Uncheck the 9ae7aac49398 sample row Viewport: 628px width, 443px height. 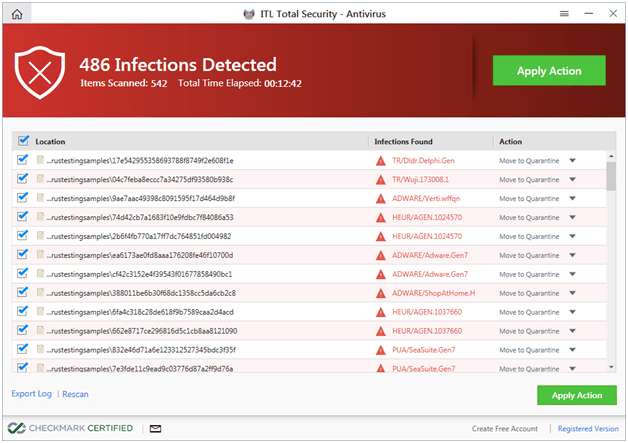pos(22,197)
